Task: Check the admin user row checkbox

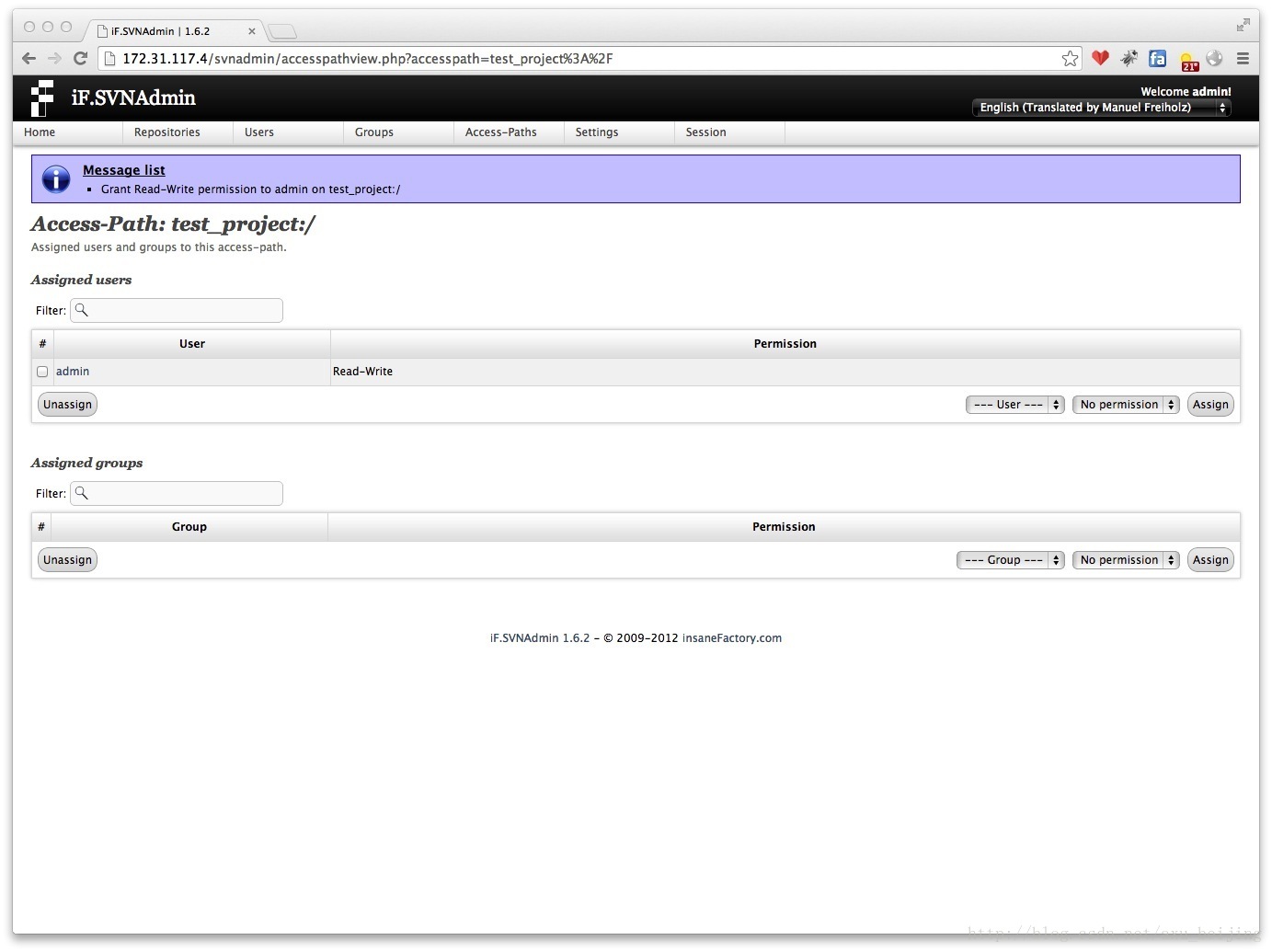Action: click(42, 372)
